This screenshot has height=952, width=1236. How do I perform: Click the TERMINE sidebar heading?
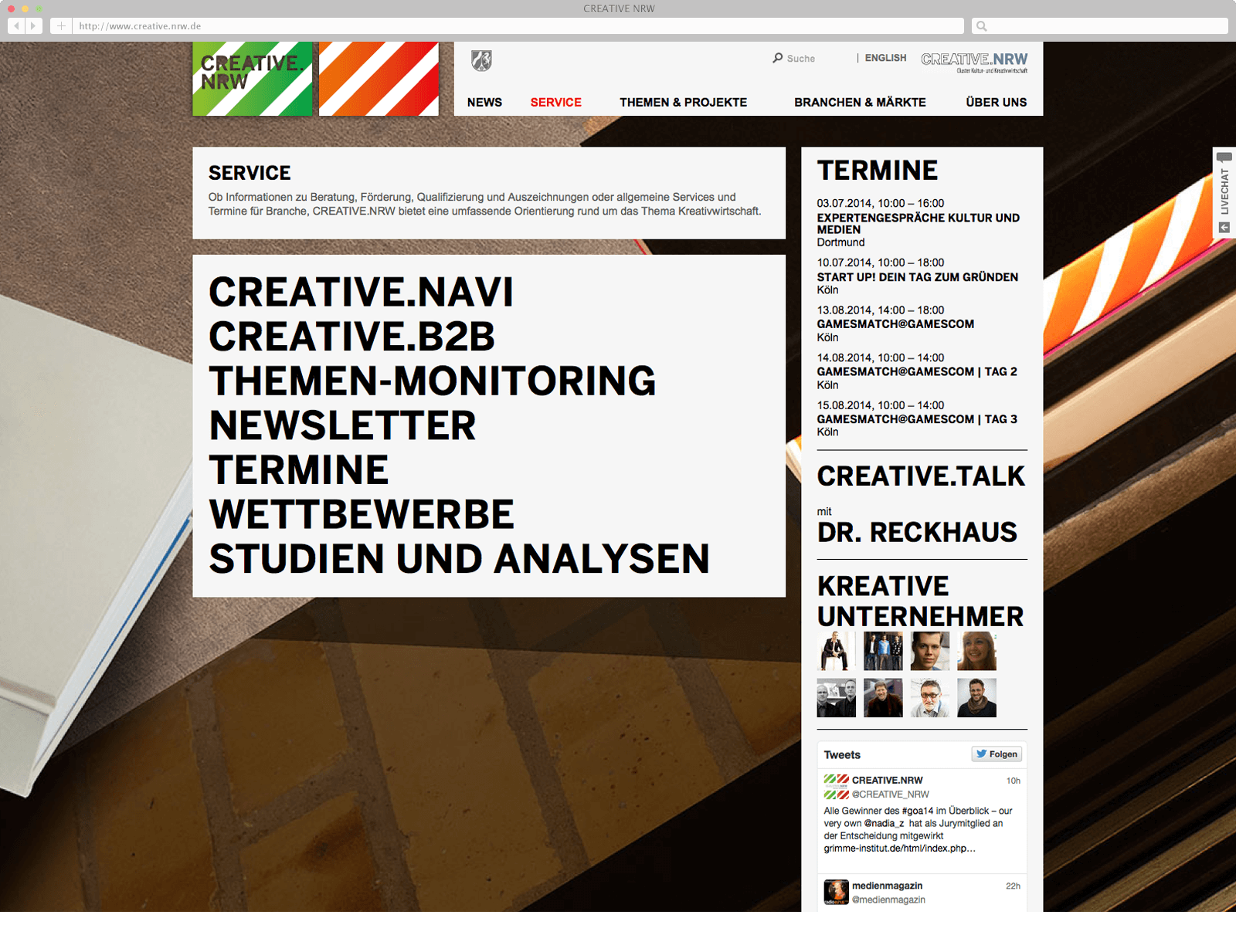click(878, 171)
